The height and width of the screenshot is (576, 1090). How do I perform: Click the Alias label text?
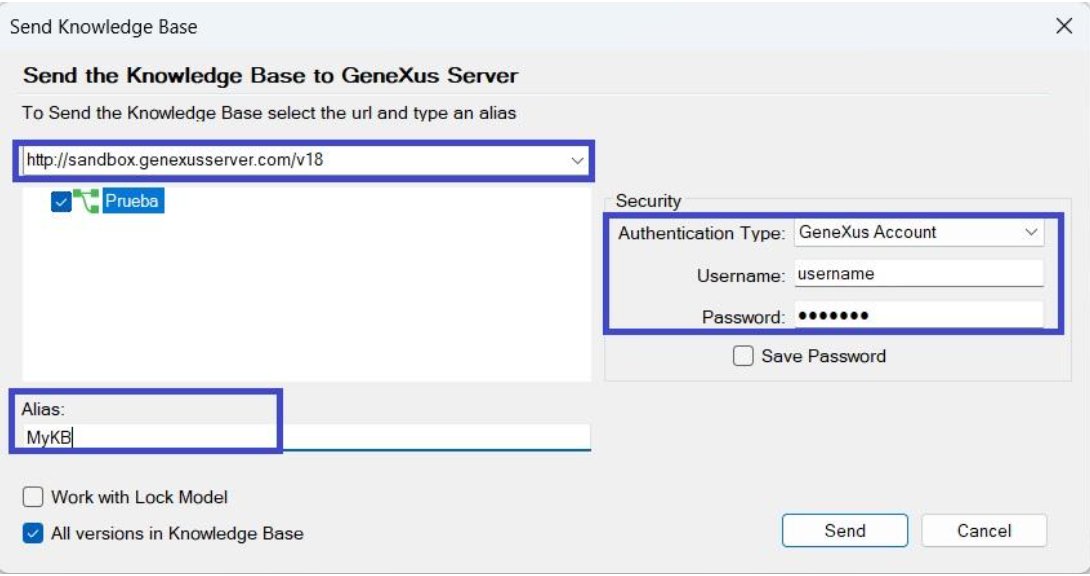pyautogui.click(x=42, y=408)
